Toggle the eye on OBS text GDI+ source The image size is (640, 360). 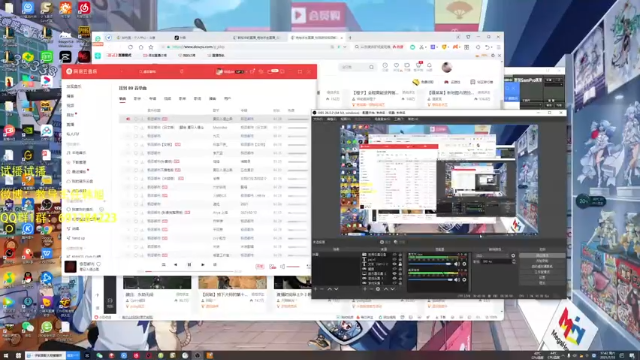[395, 264]
